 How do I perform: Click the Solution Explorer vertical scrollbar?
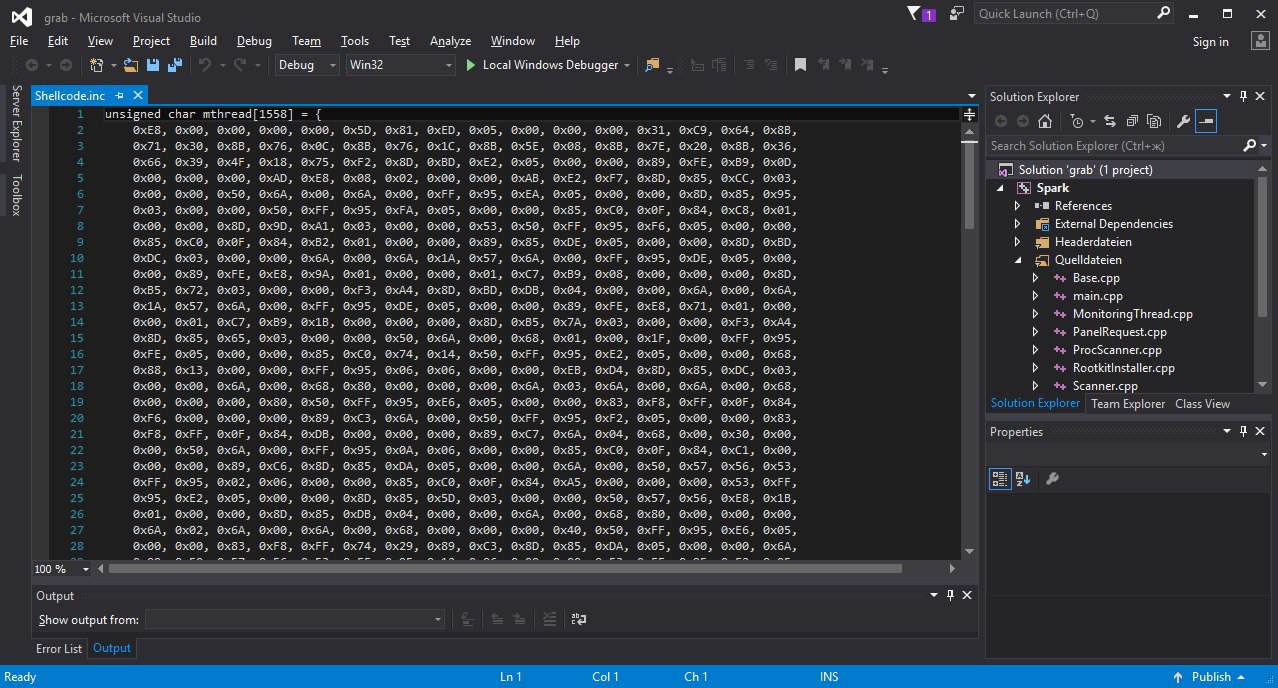1262,275
